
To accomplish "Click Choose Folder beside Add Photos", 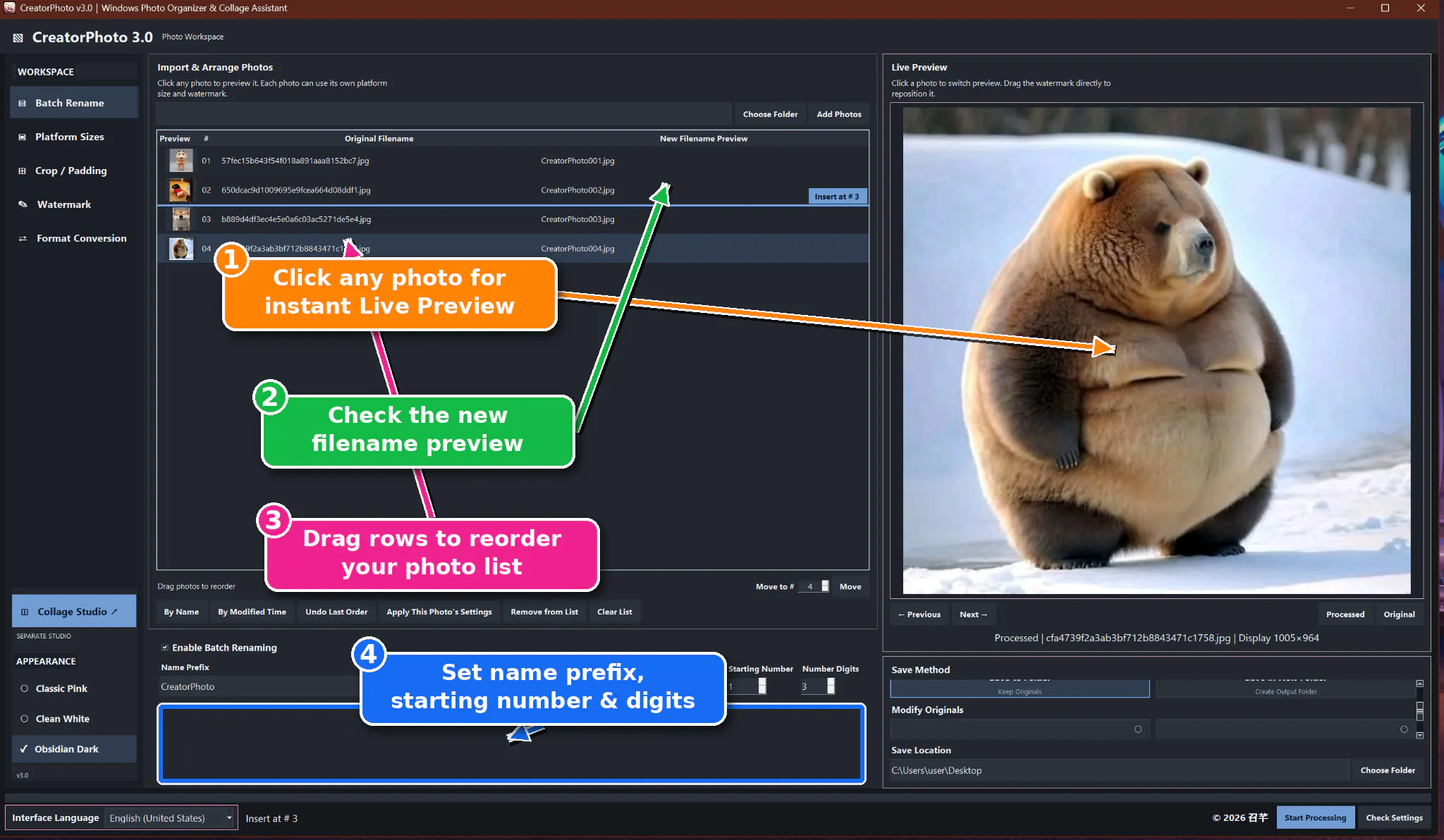I will coord(770,114).
